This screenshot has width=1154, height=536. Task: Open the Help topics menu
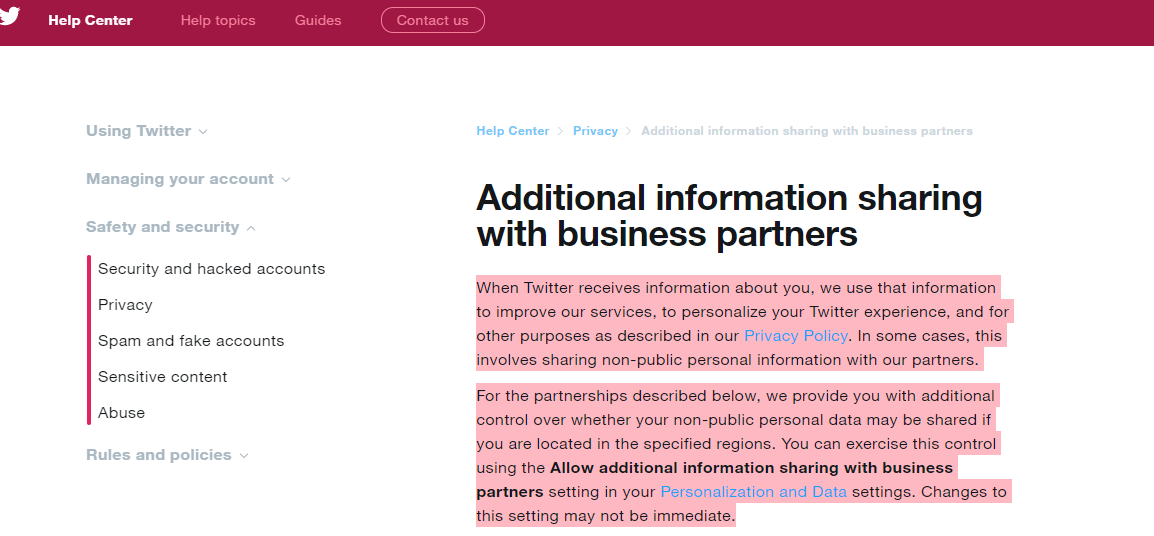218,21
